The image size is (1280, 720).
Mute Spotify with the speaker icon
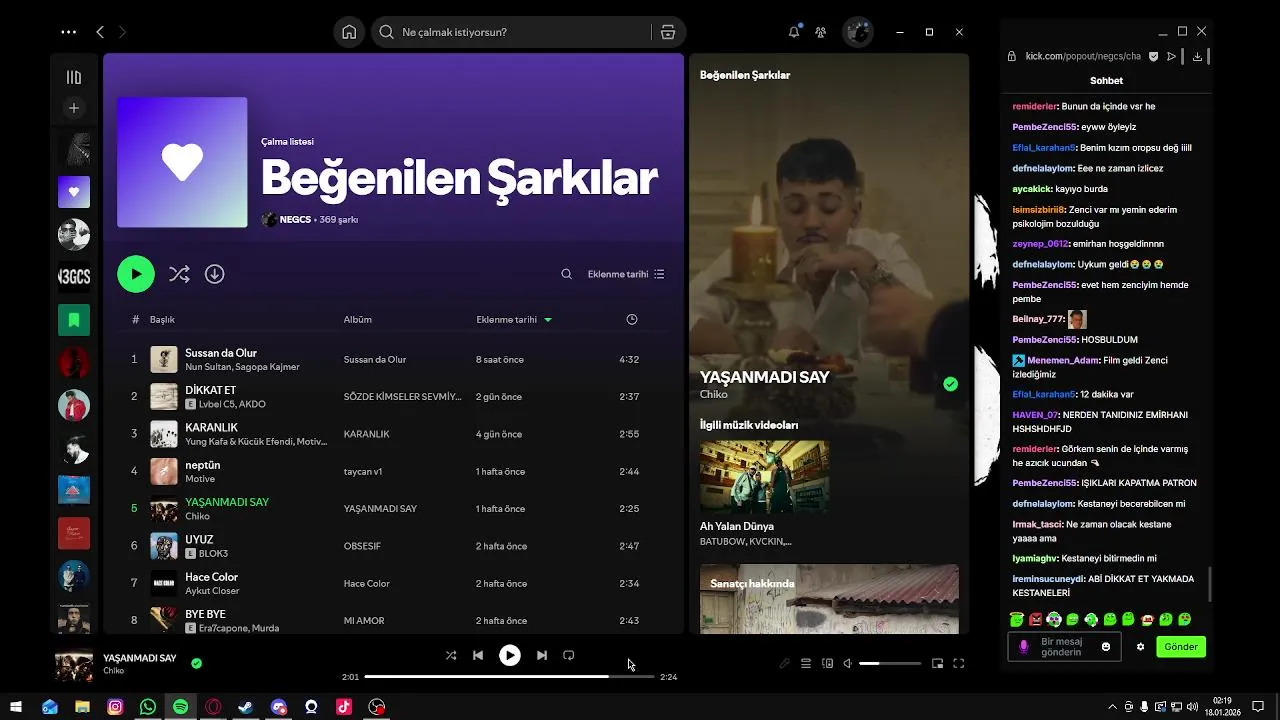click(x=848, y=663)
